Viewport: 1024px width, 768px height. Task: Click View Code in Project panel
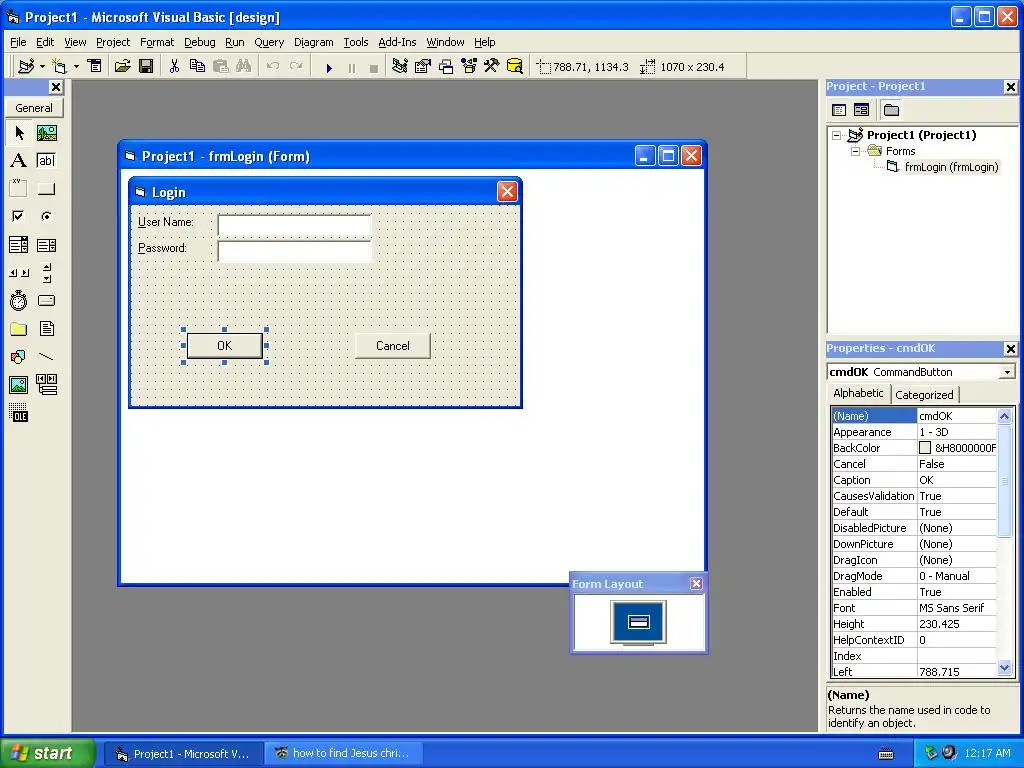click(x=839, y=110)
